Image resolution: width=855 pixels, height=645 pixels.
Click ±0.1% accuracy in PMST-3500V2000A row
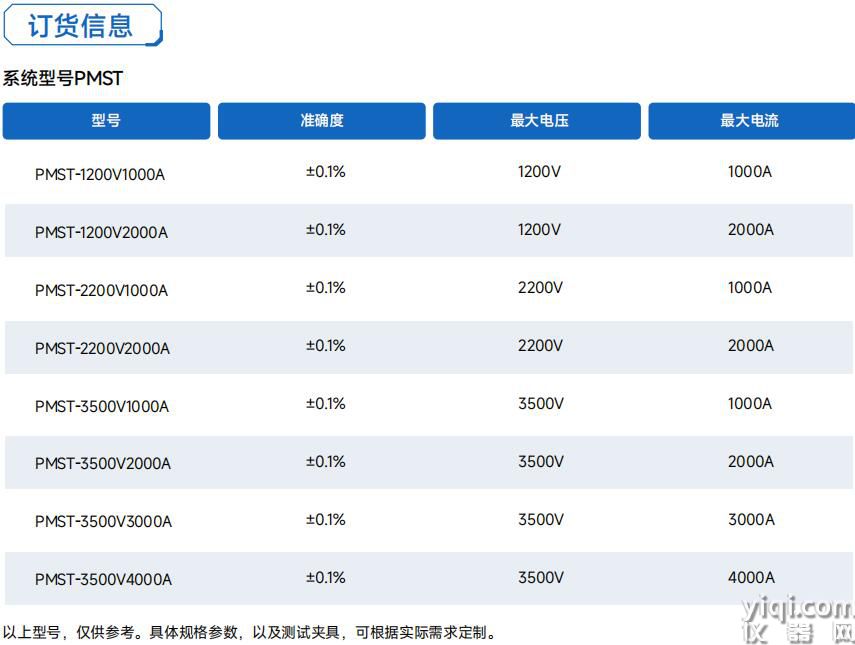pyautogui.click(x=326, y=462)
